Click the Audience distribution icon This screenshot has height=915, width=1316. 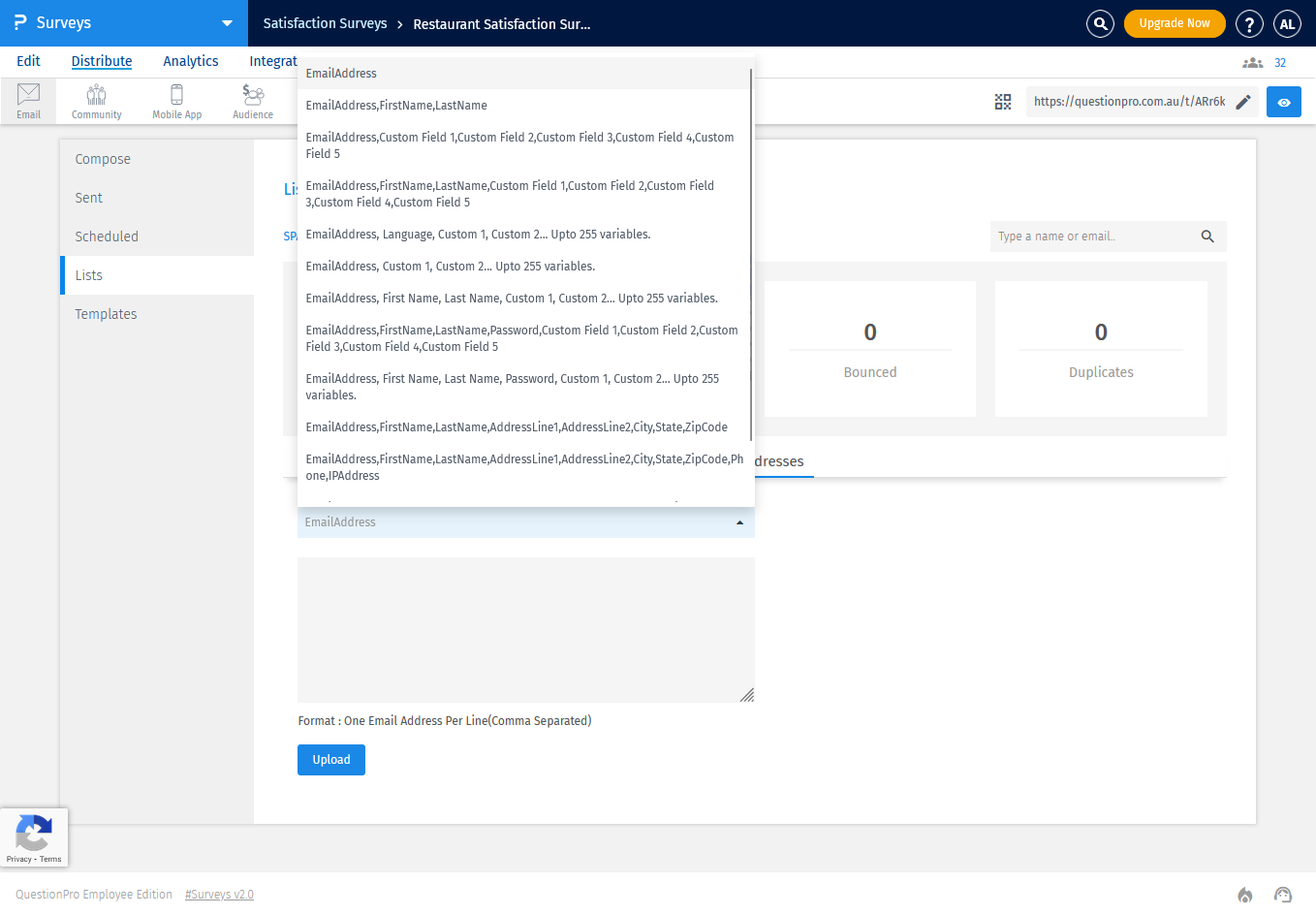(252, 101)
